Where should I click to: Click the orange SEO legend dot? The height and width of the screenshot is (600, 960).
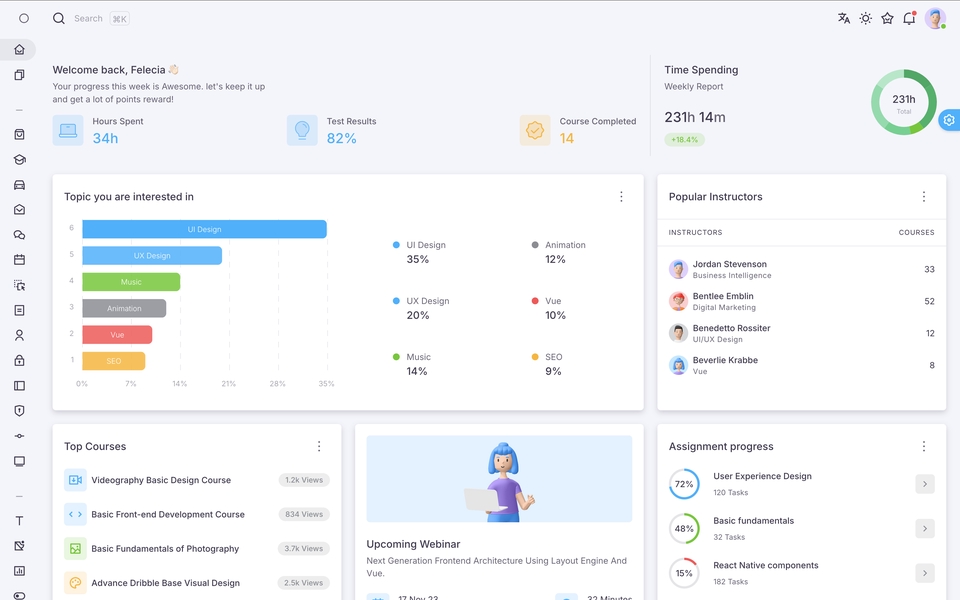click(x=534, y=357)
